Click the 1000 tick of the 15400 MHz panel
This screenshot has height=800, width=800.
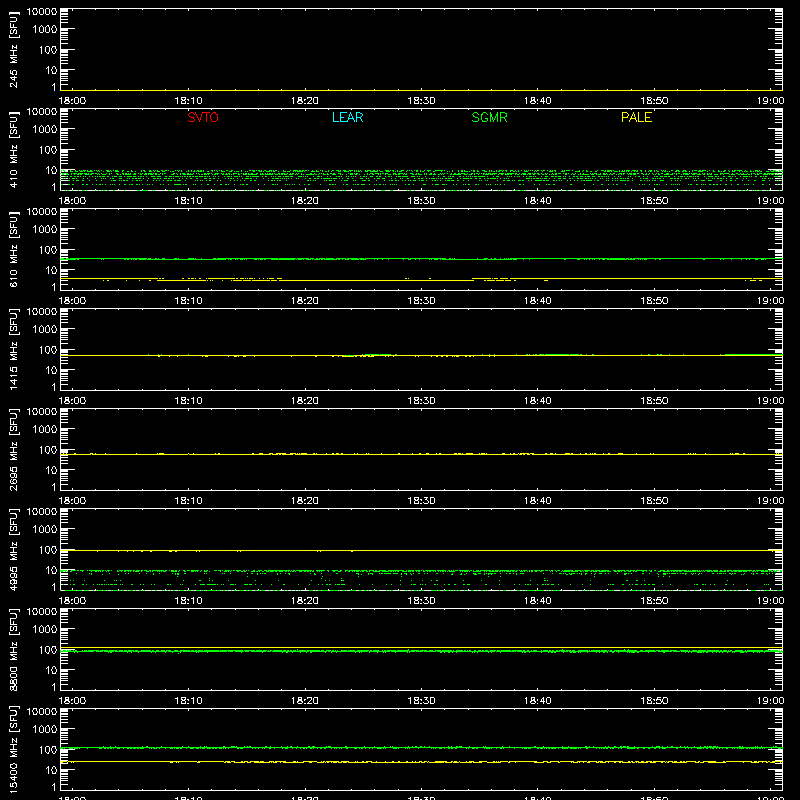(45, 730)
